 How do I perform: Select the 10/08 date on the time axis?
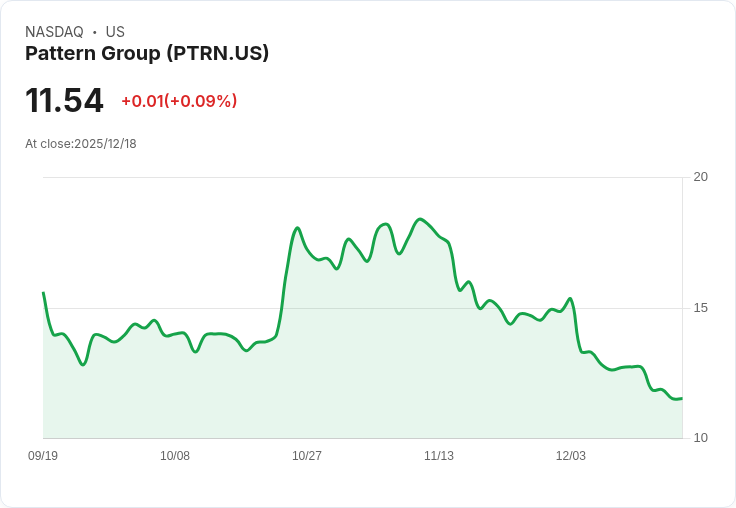click(175, 456)
